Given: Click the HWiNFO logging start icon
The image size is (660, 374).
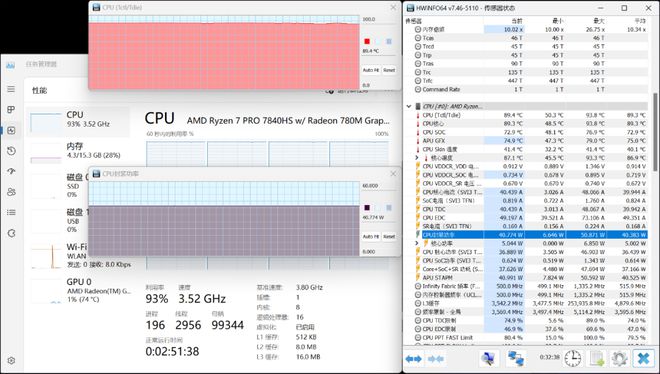Looking at the screenshot, I should click(597, 358).
